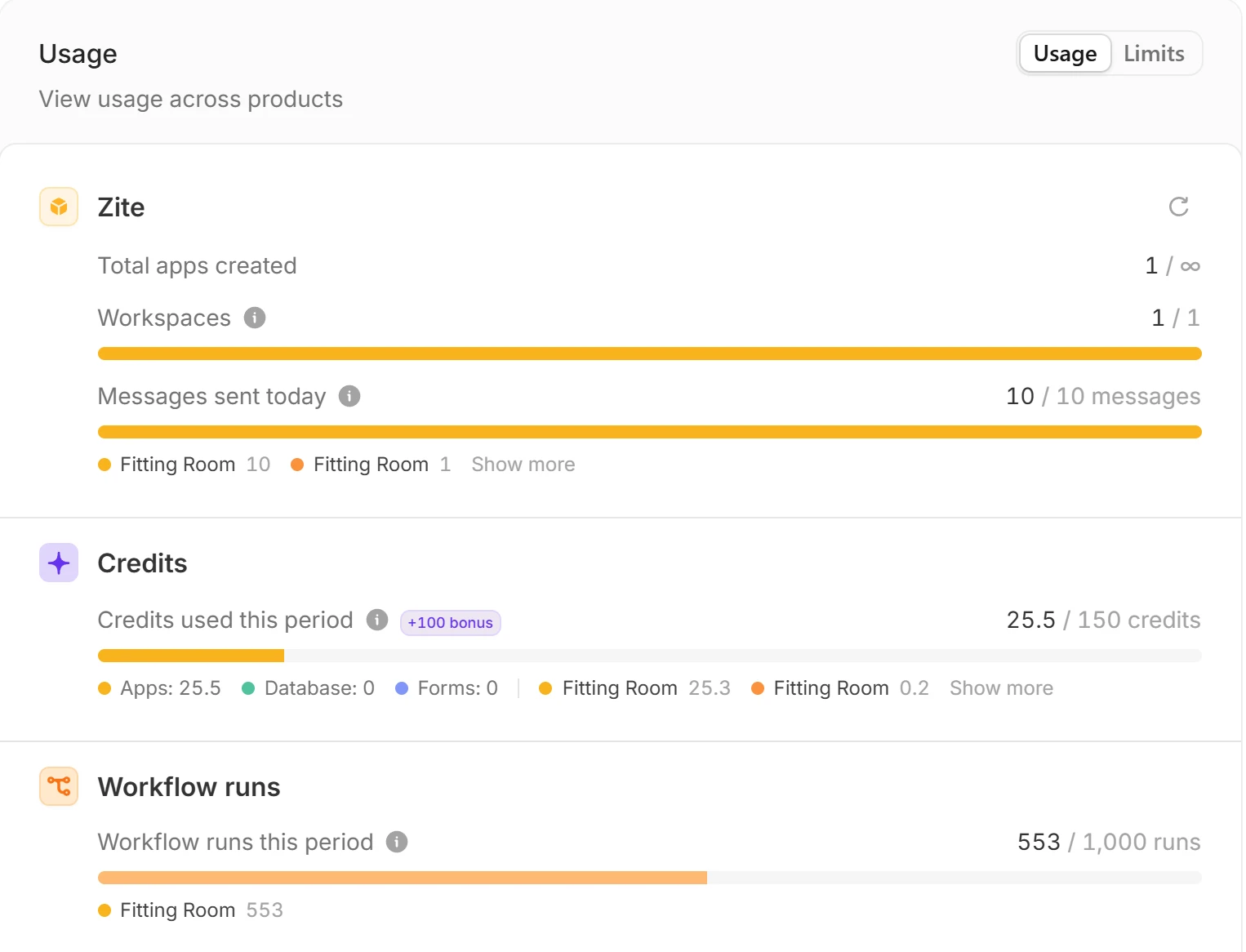The image size is (1246, 952).
Task: Click the '1 / ∞' apps value
Action: point(1173,266)
